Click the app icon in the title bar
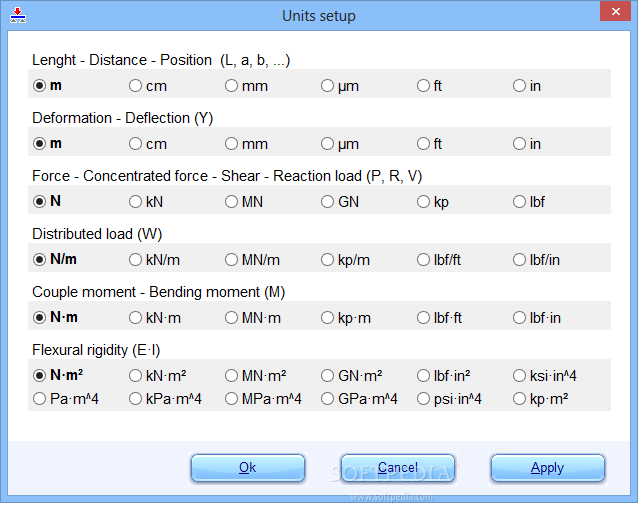Viewport: 638px width, 515px height. coord(18,15)
